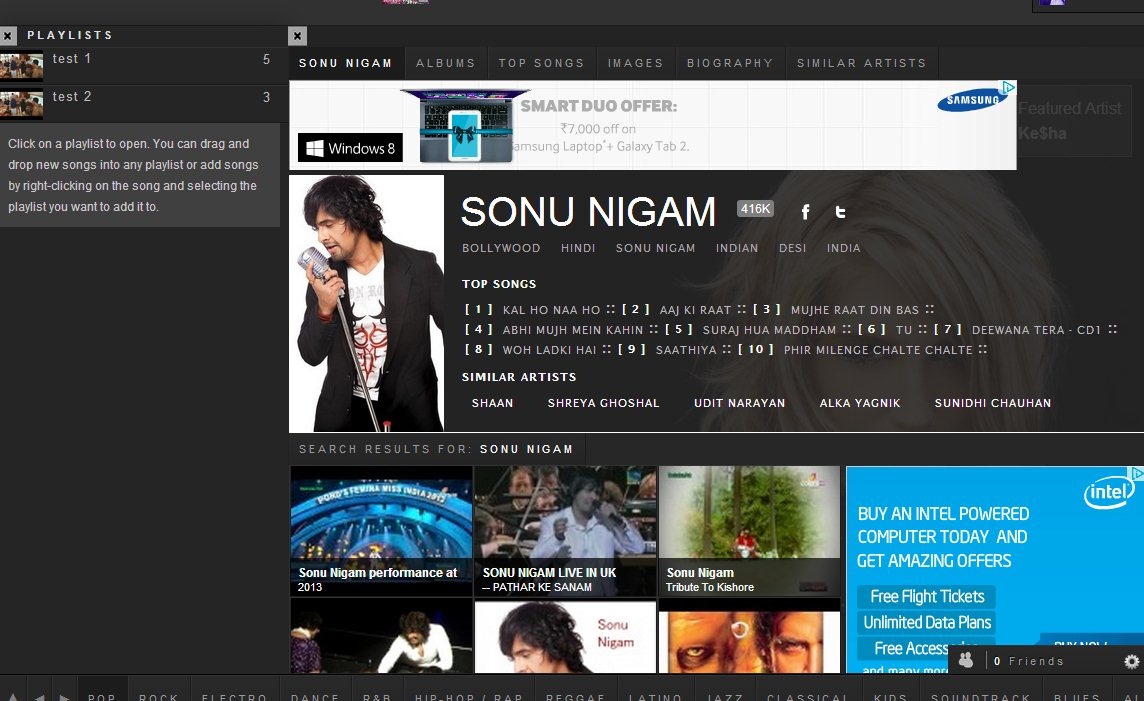Switch to the Biography tab

(x=730, y=63)
